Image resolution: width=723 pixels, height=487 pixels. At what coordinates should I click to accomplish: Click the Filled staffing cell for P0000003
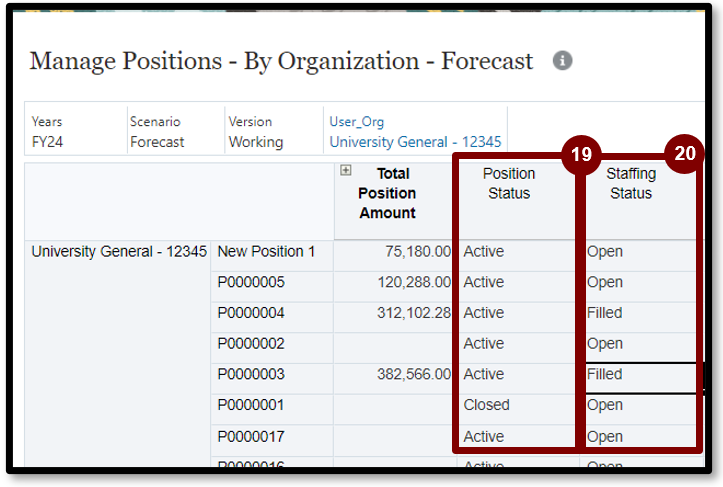[606, 374]
